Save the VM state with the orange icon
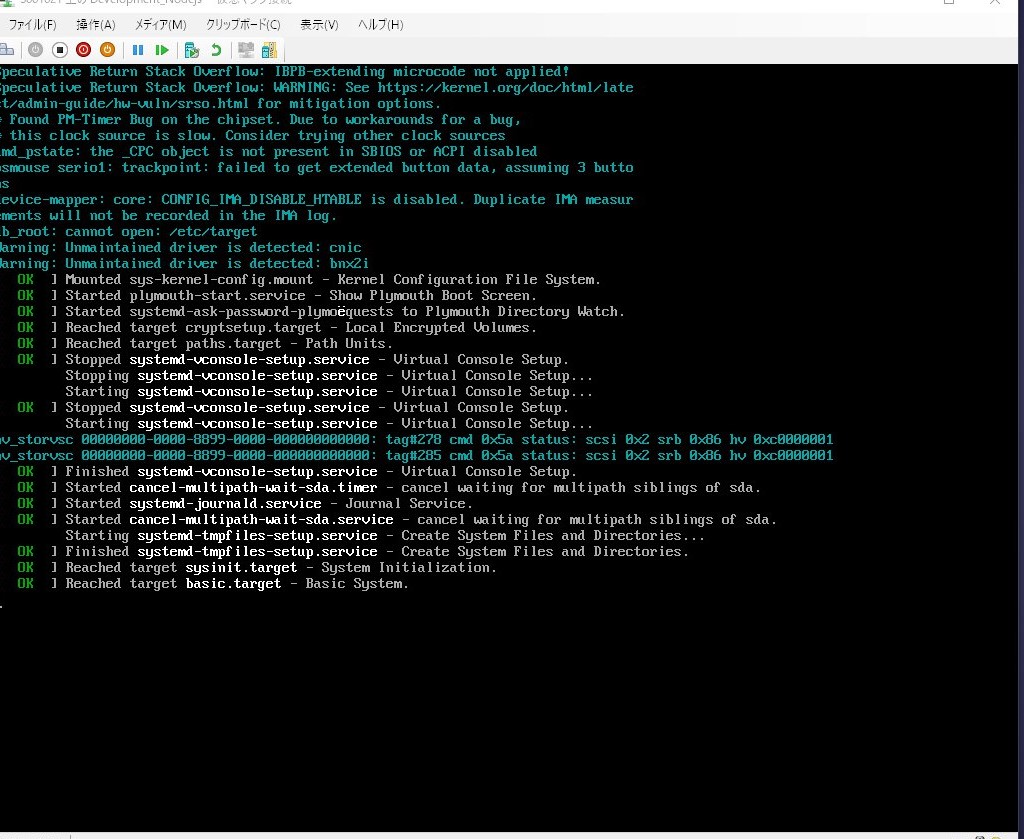Image resolution: width=1024 pixels, height=839 pixels. [x=107, y=49]
